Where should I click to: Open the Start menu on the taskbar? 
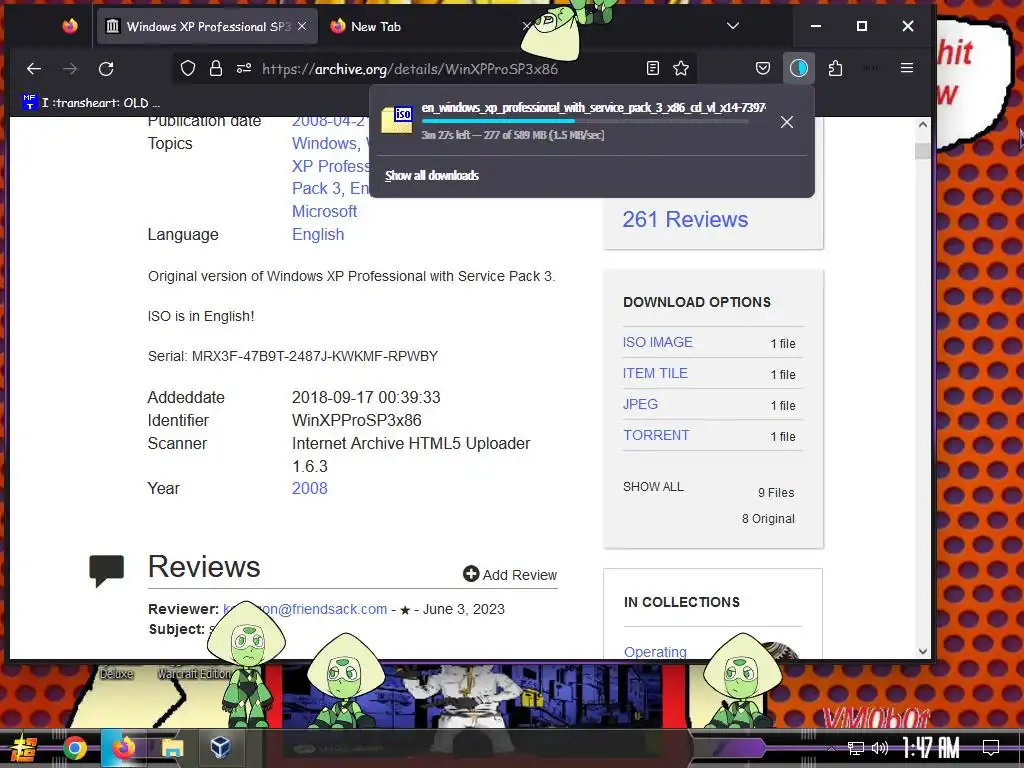click(24, 748)
